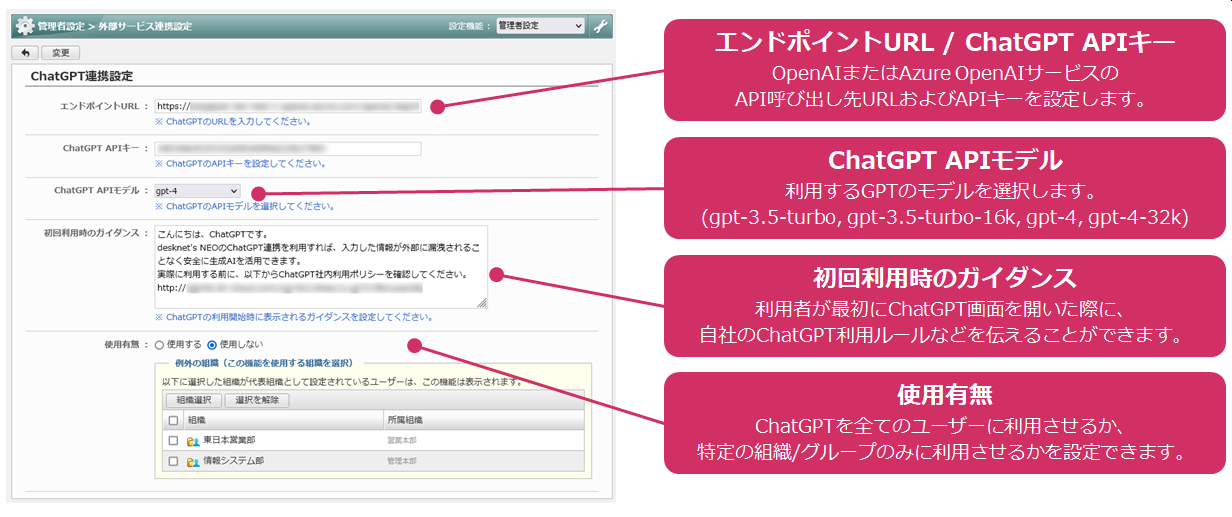Check the 東日本営業部 checkbox
The height and width of the screenshot is (517, 1232).
pos(173,441)
